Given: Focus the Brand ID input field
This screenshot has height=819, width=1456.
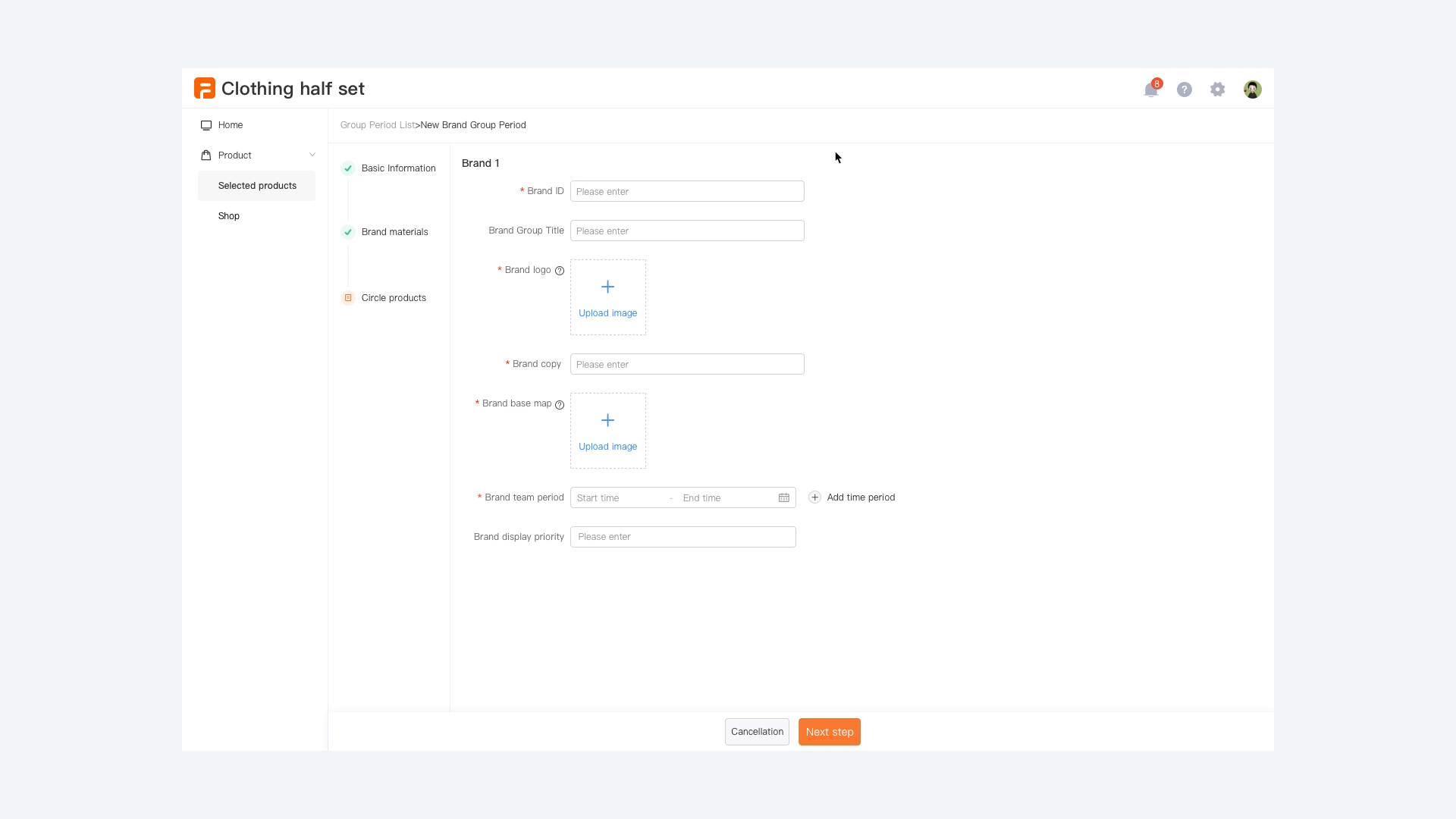Looking at the screenshot, I should tap(687, 191).
